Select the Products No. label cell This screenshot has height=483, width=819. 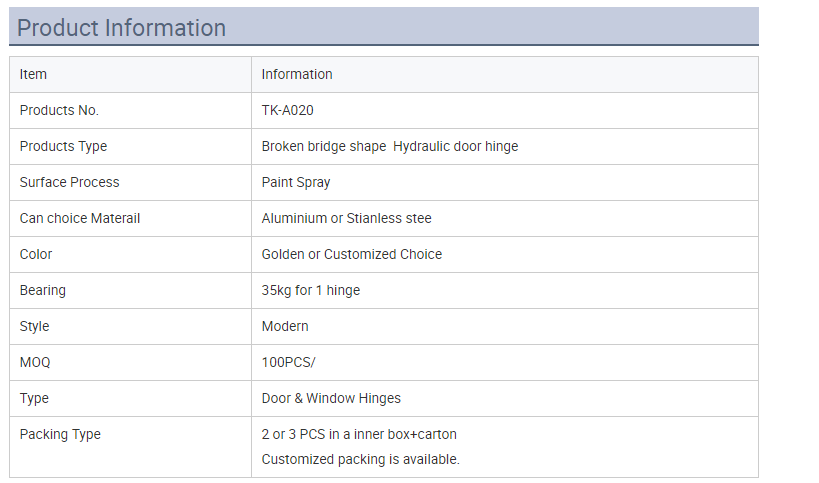[59, 110]
